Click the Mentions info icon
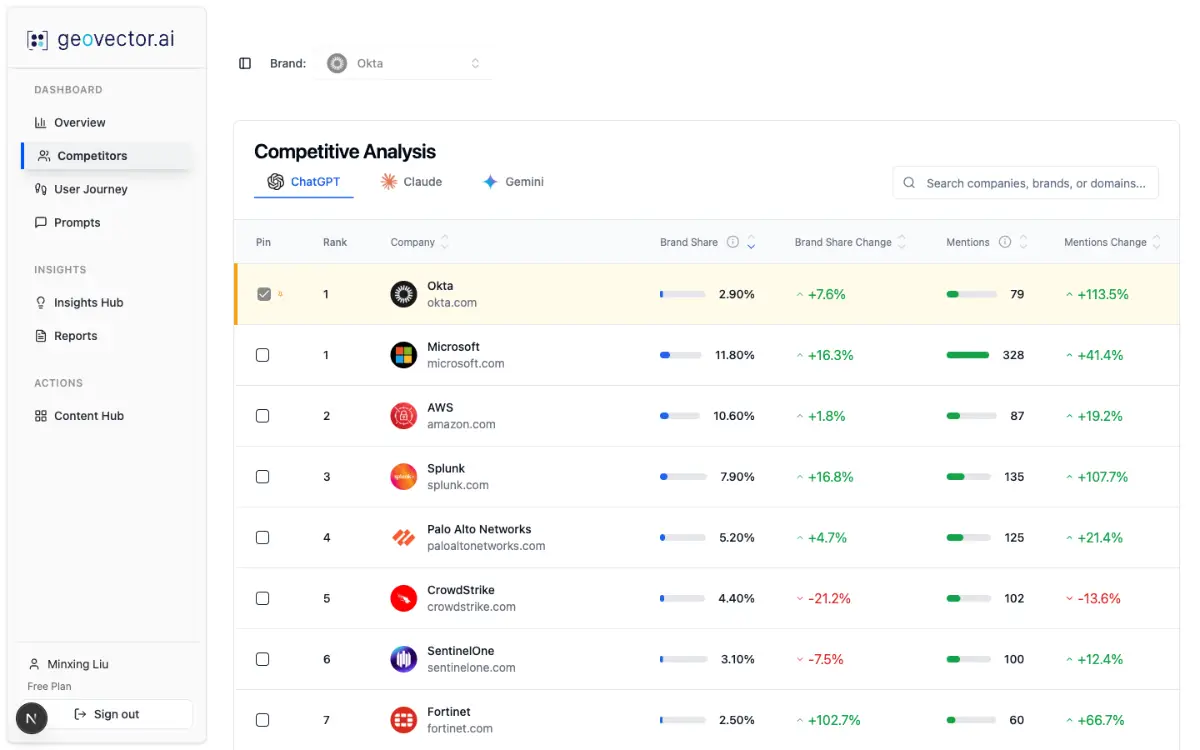1200x750 pixels. 1005,242
